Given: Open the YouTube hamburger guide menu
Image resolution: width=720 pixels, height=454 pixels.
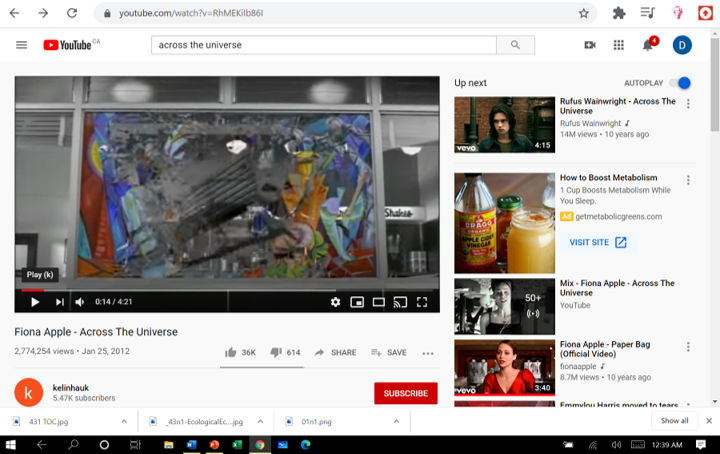Looking at the screenshot, I should (22, 45).
